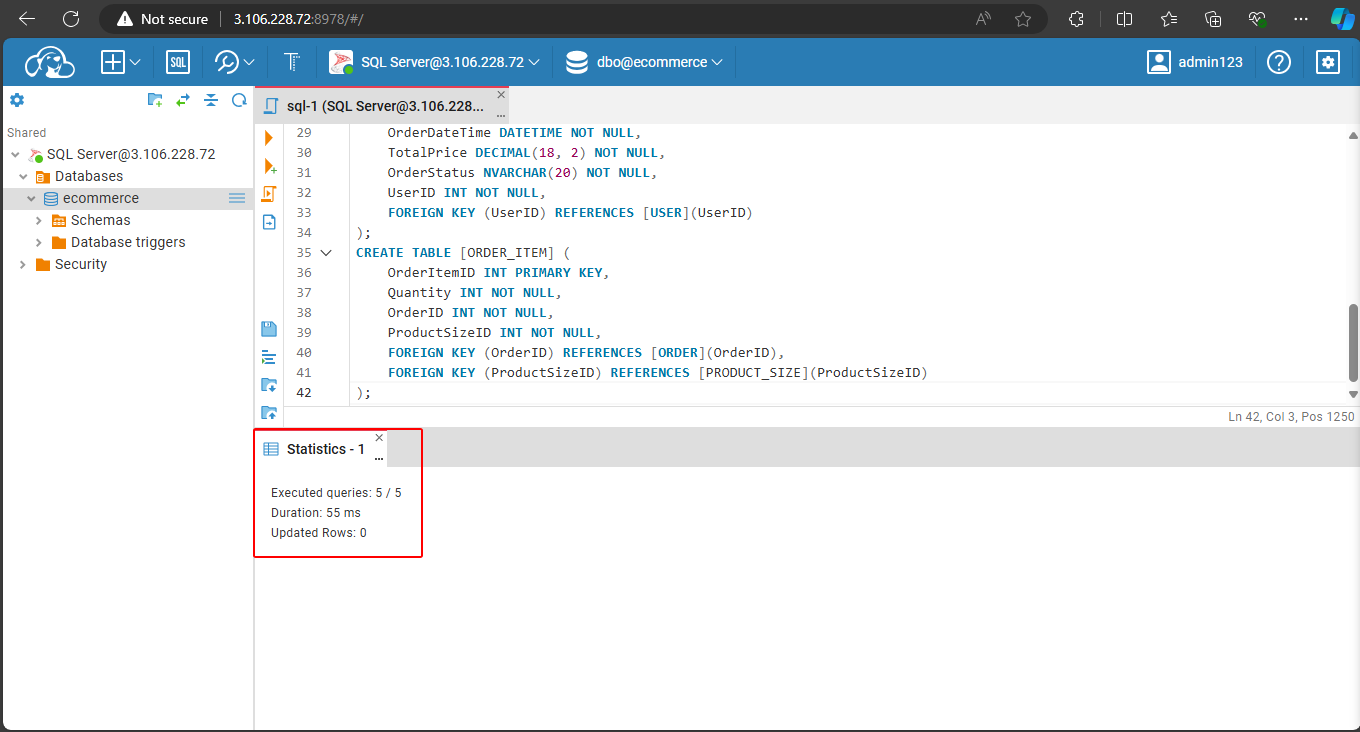This screenshot has width=1360, height=732.
Task: Open the browser collections icon
Action: coord(1213,19)
